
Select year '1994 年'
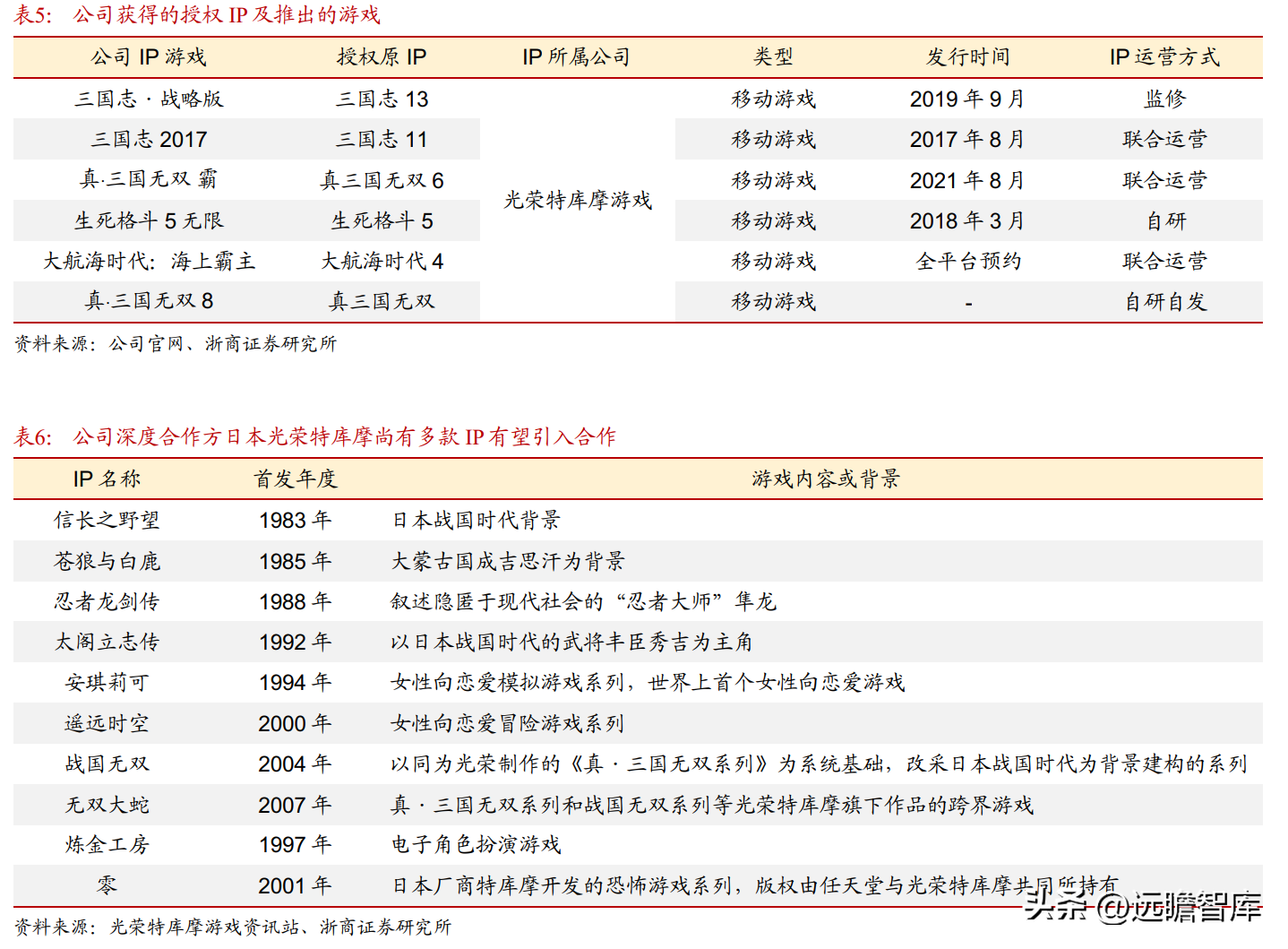tap(295, 683)
